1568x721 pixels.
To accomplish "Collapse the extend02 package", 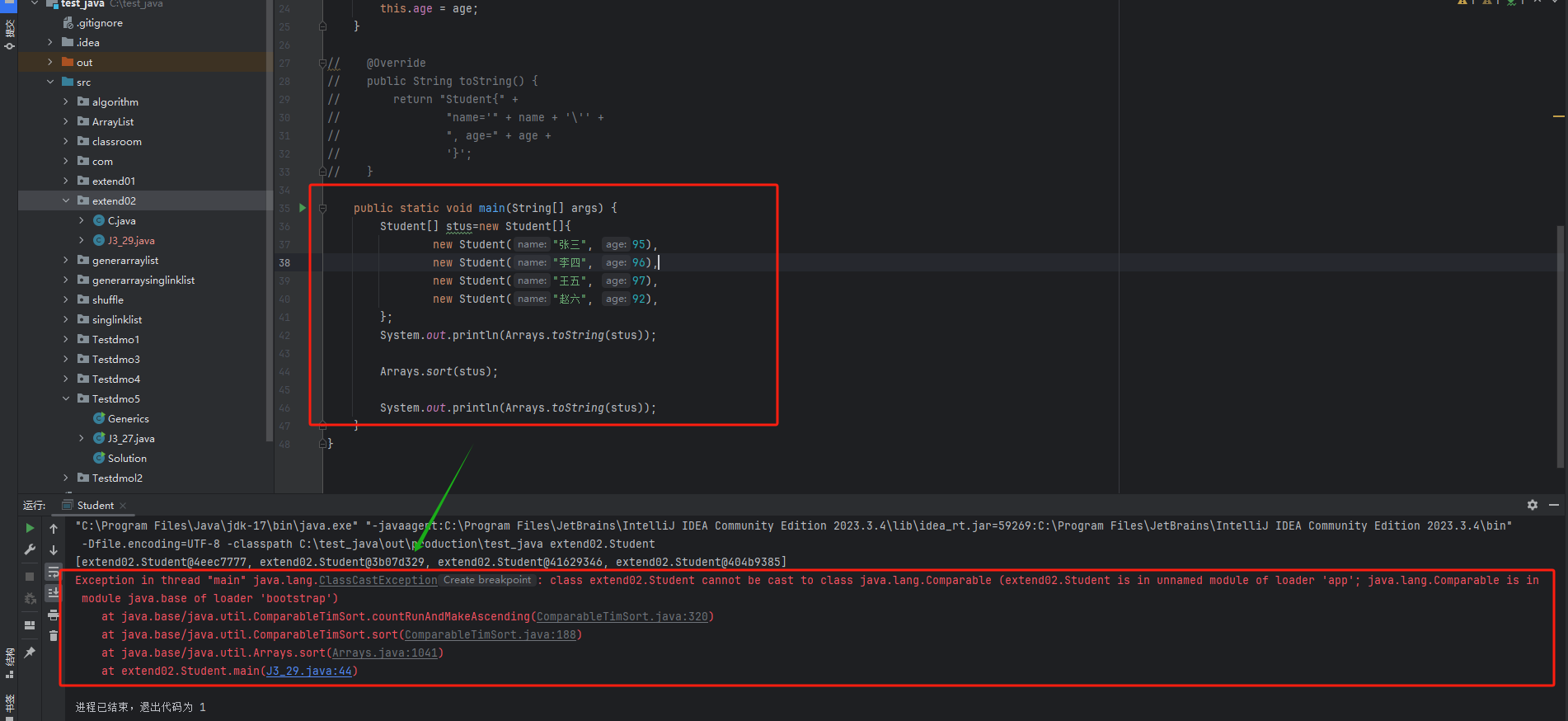I will (x=66, y=200).
